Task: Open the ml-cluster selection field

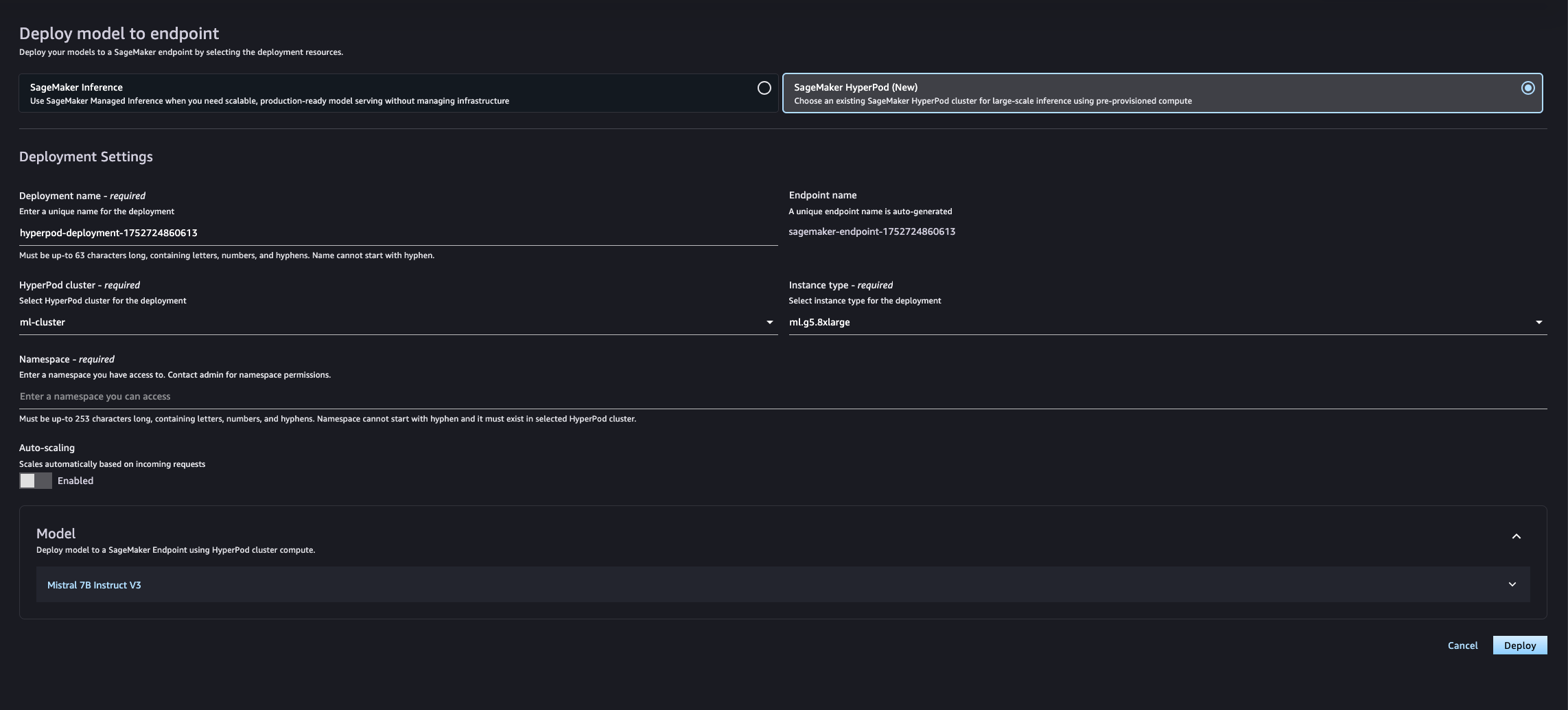Action: point(391,322)
